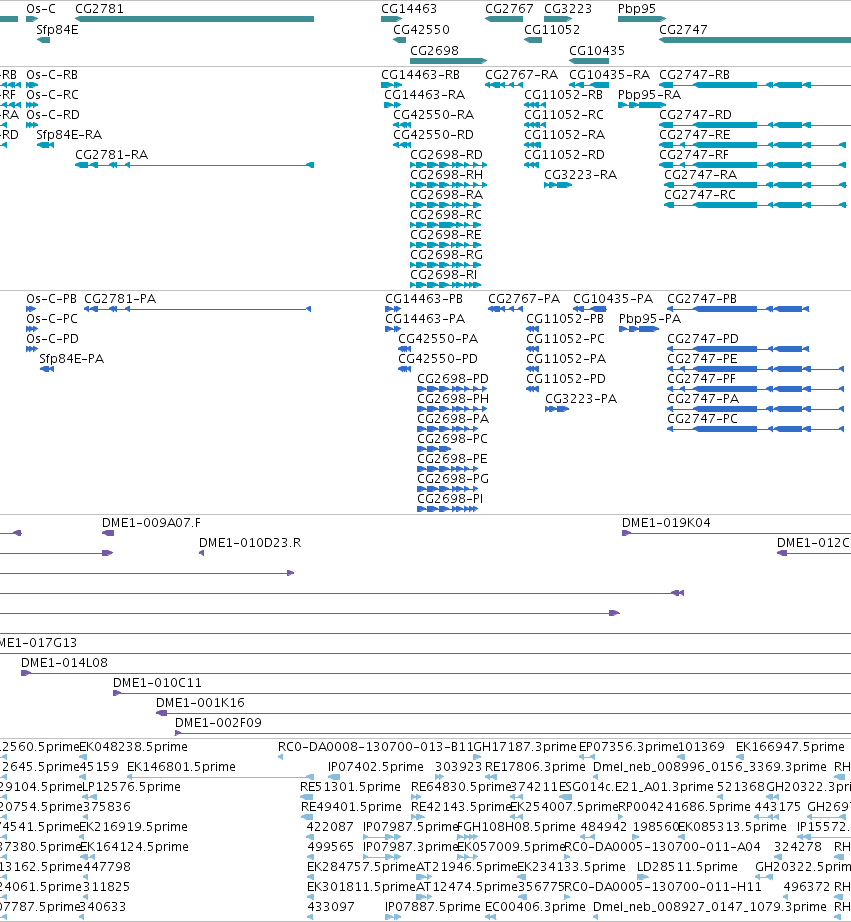The width and height of the screenshot is (851, 922).
Task: Click the CG42550 gene label
Action: click(x=421, y=30)
